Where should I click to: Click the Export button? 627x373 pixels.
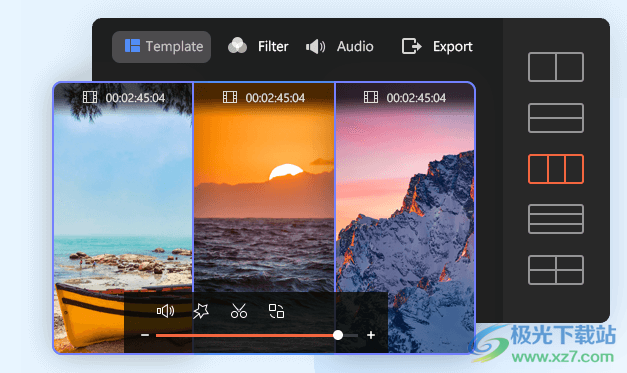(437, 46)
